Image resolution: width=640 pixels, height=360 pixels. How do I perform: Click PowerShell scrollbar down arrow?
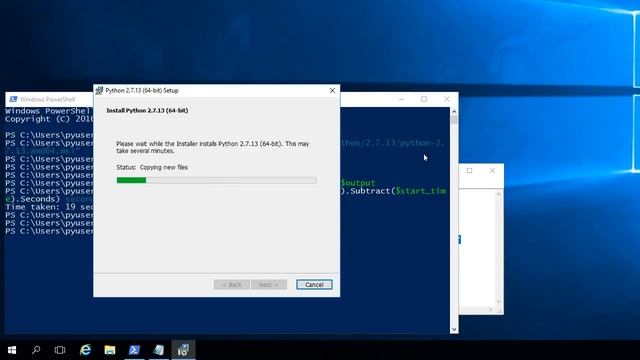click(454, 329)
